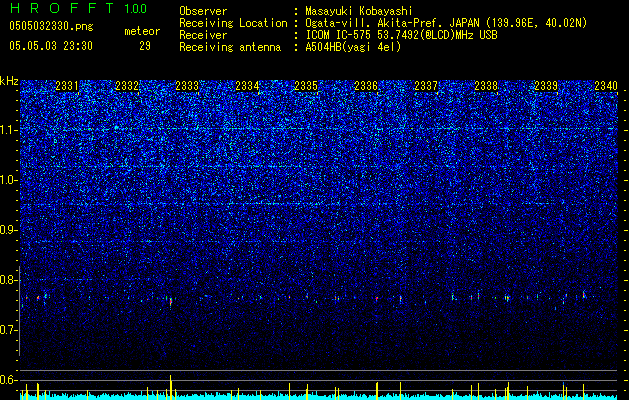Click the Receiving Location label
Image resolution: width=629 pixels, height=400 pixels.
[233, 23]
